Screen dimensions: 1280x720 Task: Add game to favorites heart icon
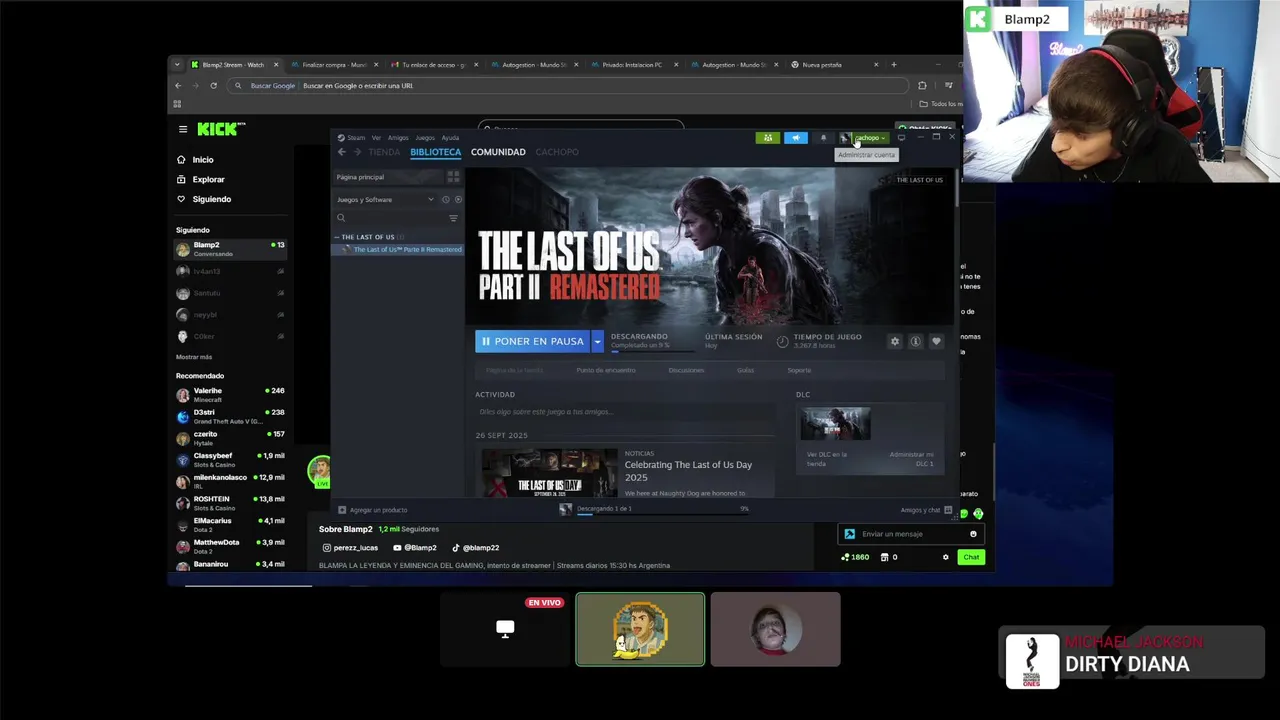(936, 341)
